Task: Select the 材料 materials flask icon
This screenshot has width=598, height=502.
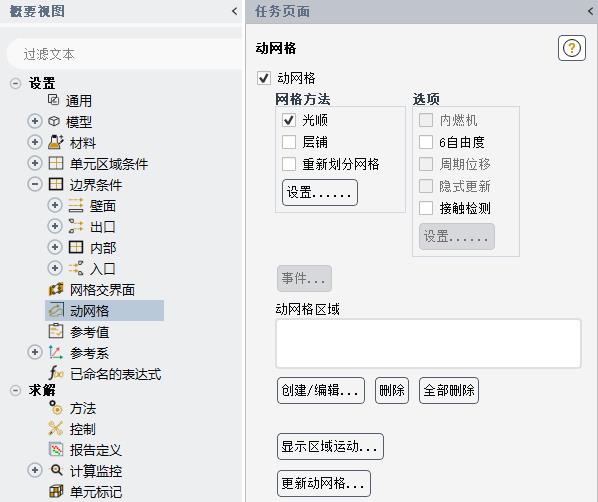Action: click(56, 142)
